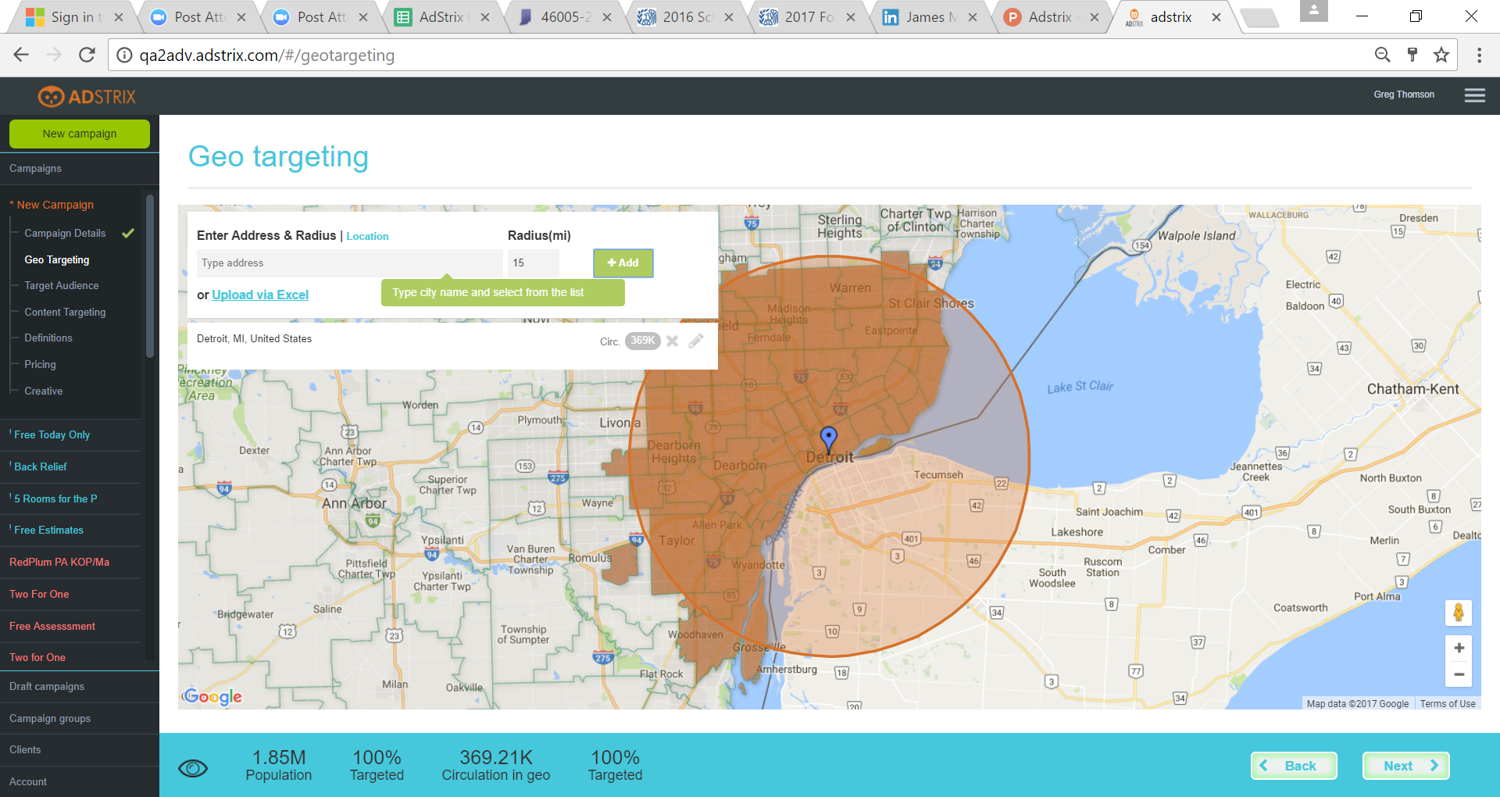Open Chrome profile icon in title bar
The height and width of the screenshot is (797, 1500).
1314,10
